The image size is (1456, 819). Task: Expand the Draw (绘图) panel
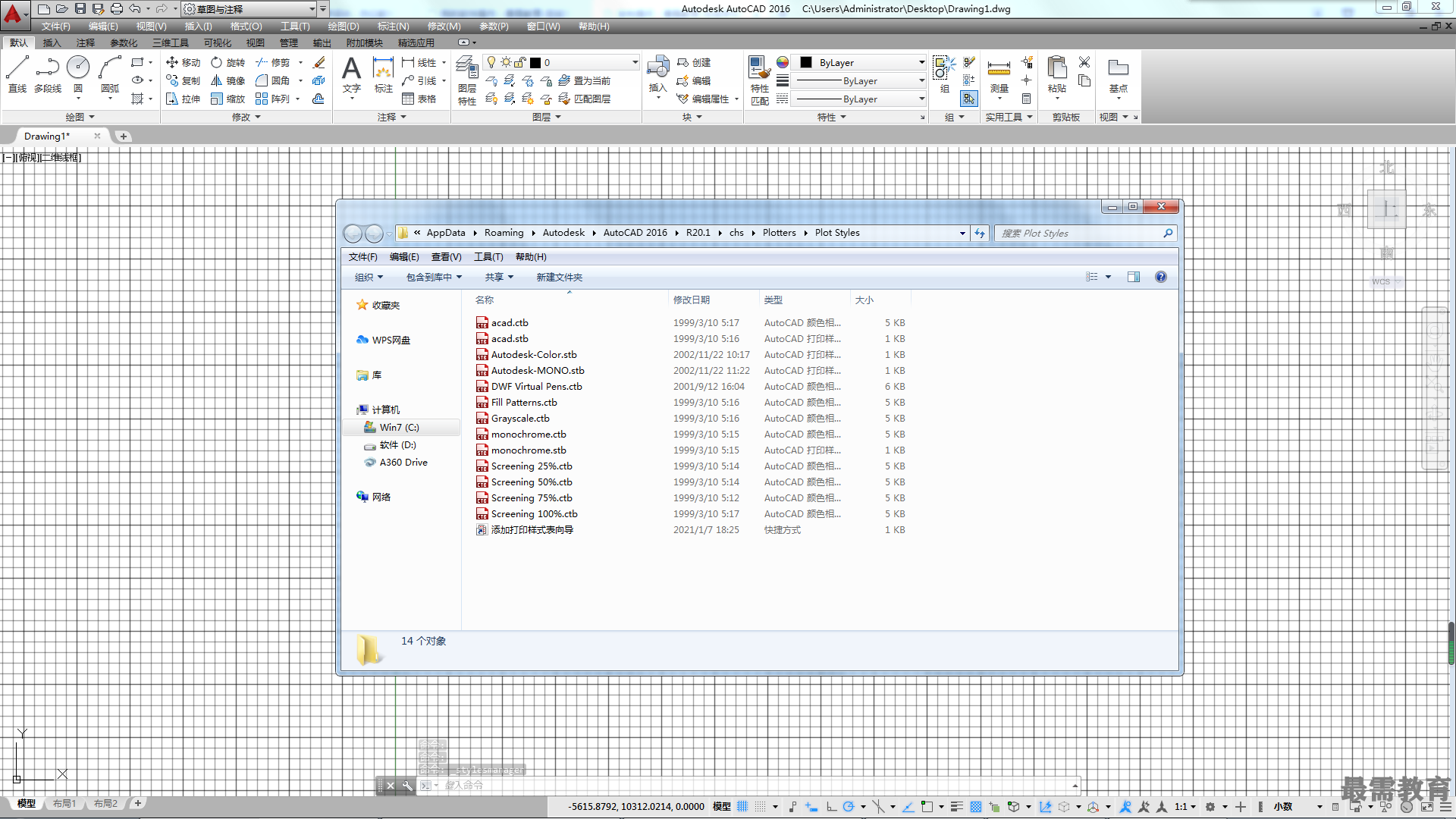coord(80,117)
